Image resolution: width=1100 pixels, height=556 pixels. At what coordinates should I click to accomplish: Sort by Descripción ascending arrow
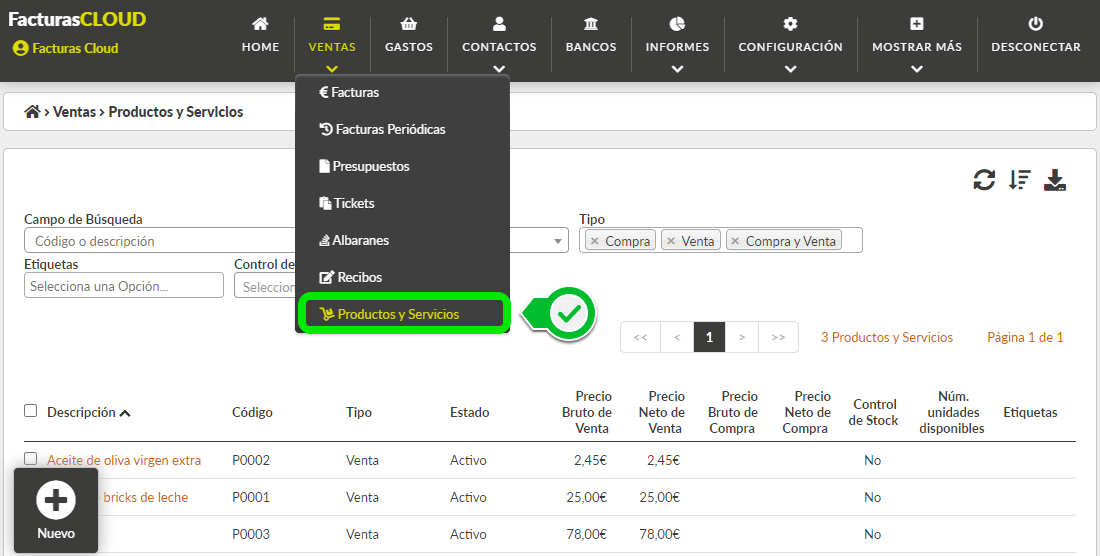(125, 413)
